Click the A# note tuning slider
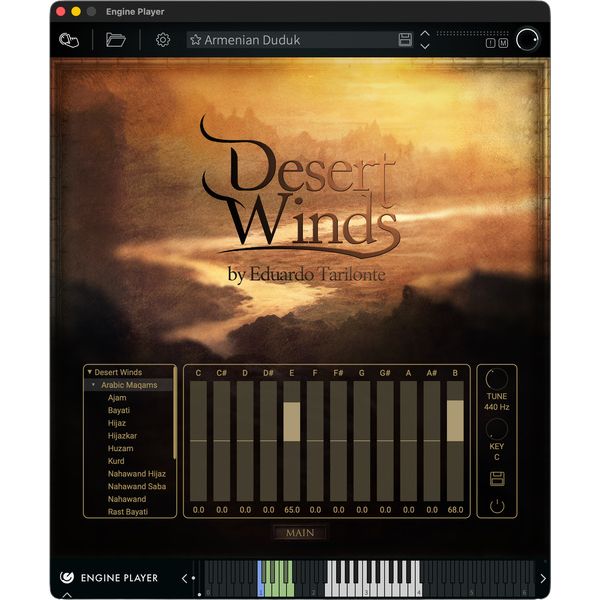The width and height of the screenshot is (600, 600). coord(432,441)
